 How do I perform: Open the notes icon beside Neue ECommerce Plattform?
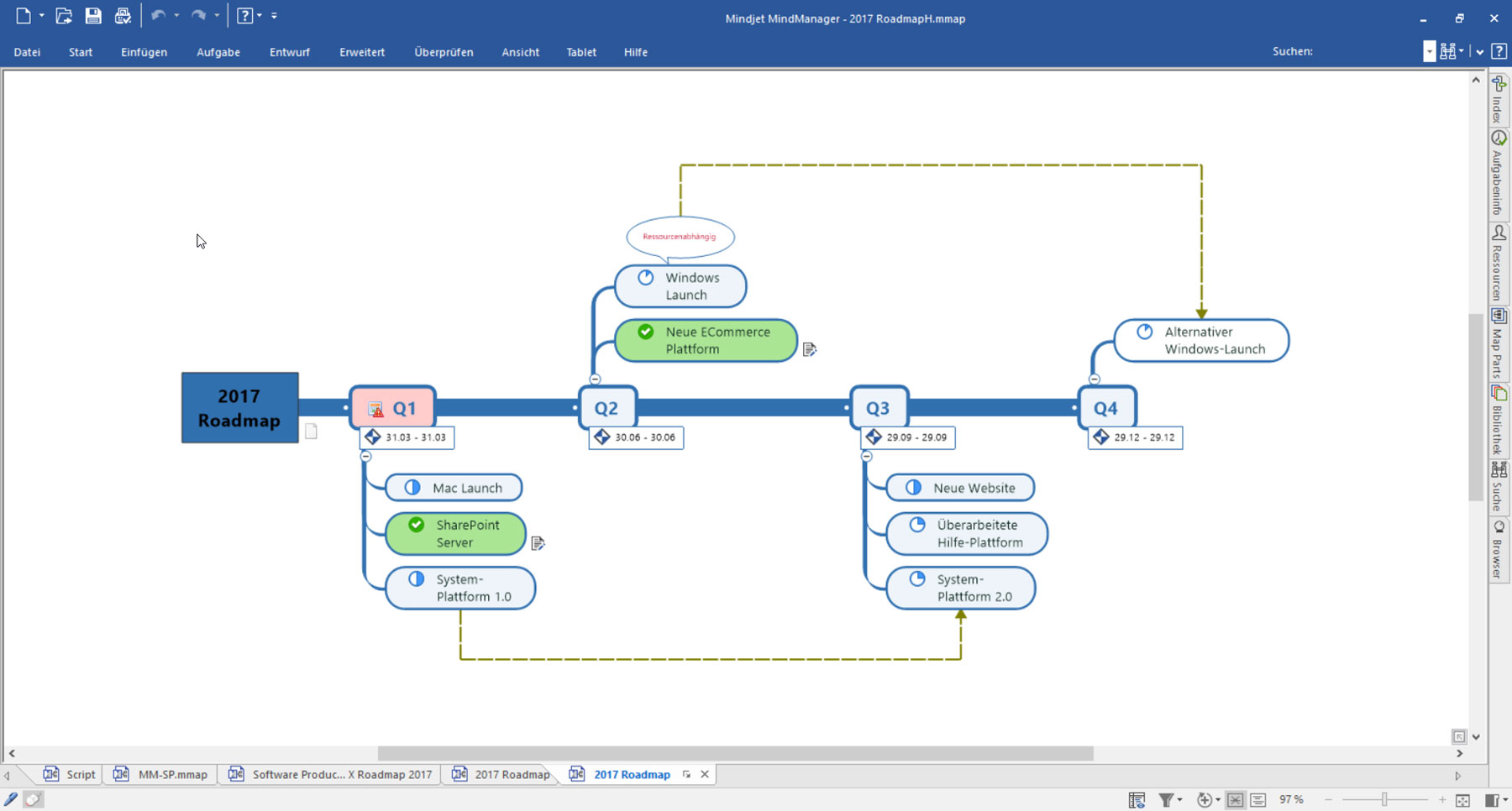[x=809, y=350]
